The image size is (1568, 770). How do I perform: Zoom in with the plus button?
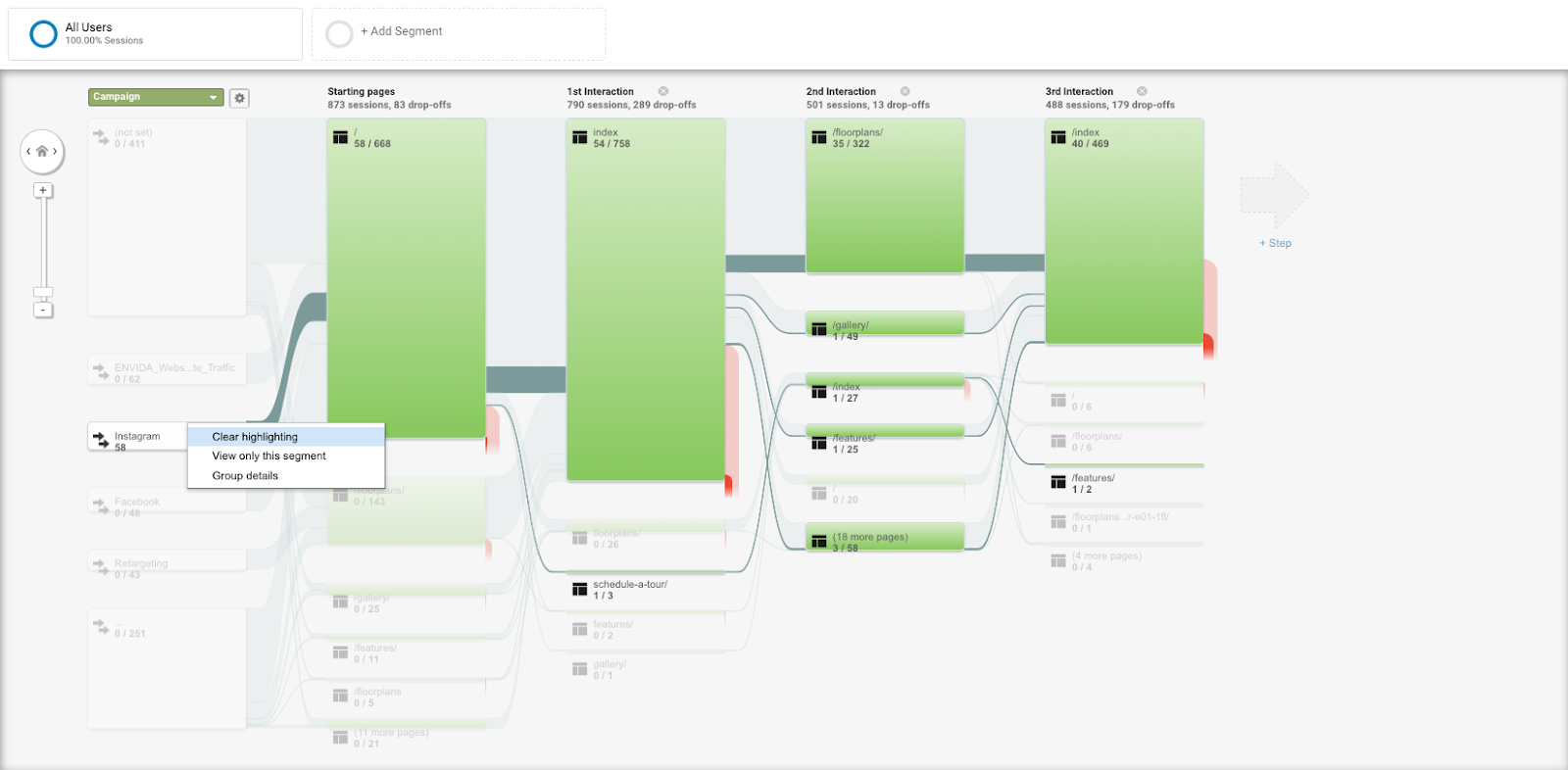(x=43, y=190)
